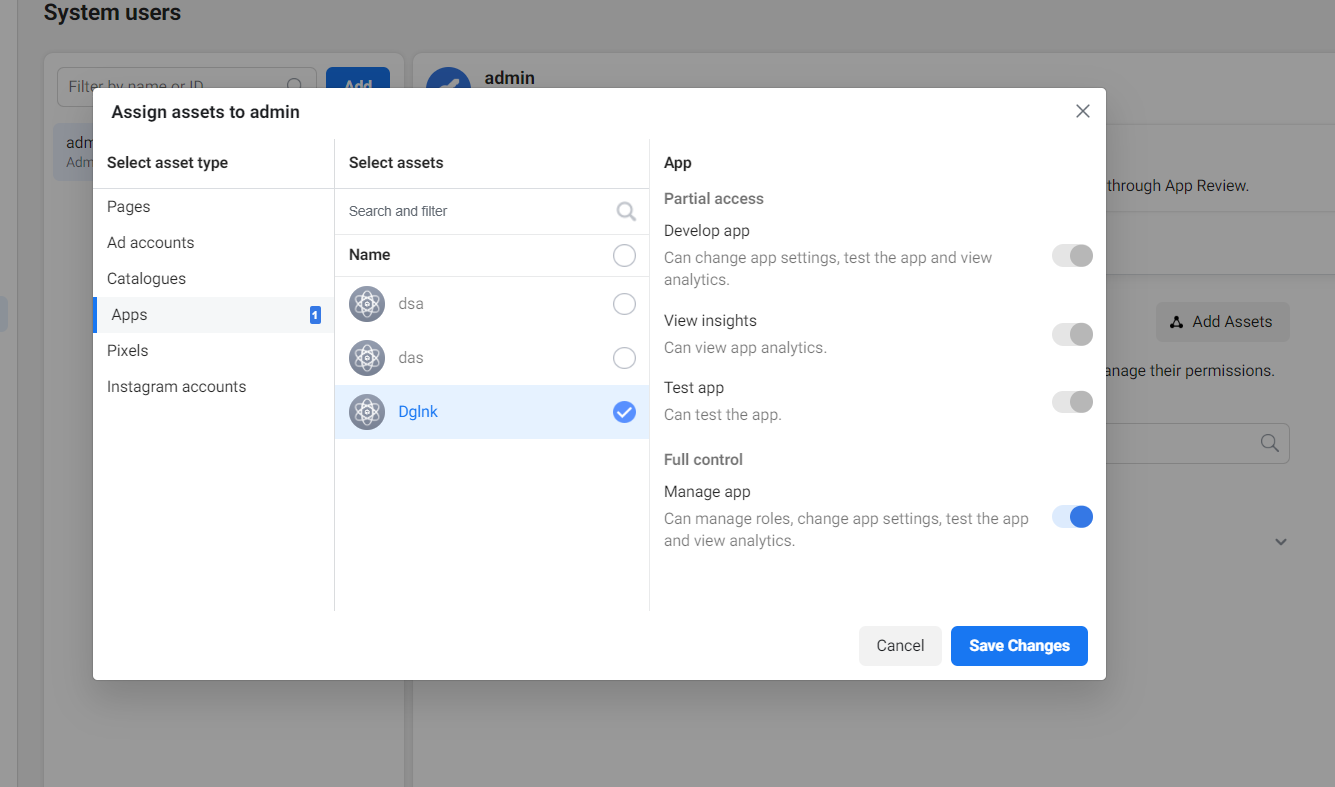1335x787 pixels.
Task: Click the Add Assets icon in background
Action: coord(1176,322)
